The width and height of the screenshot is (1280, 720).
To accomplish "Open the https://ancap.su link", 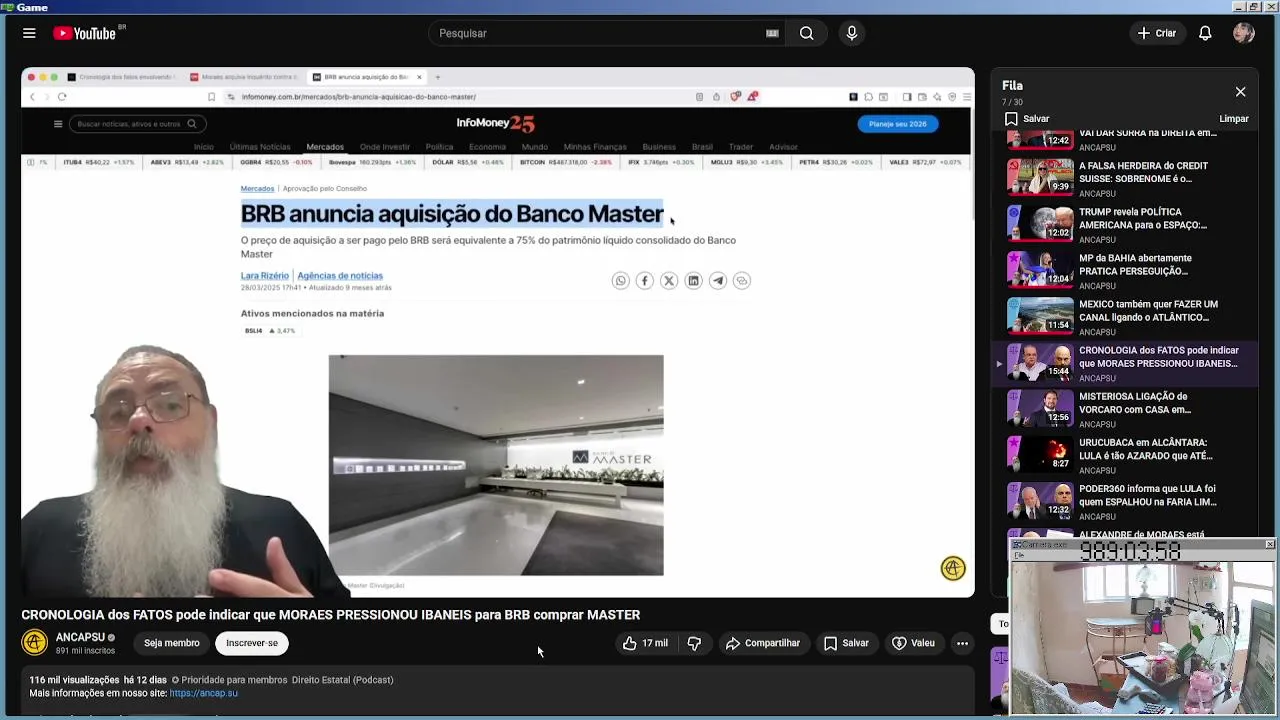I will pos(204,693).
